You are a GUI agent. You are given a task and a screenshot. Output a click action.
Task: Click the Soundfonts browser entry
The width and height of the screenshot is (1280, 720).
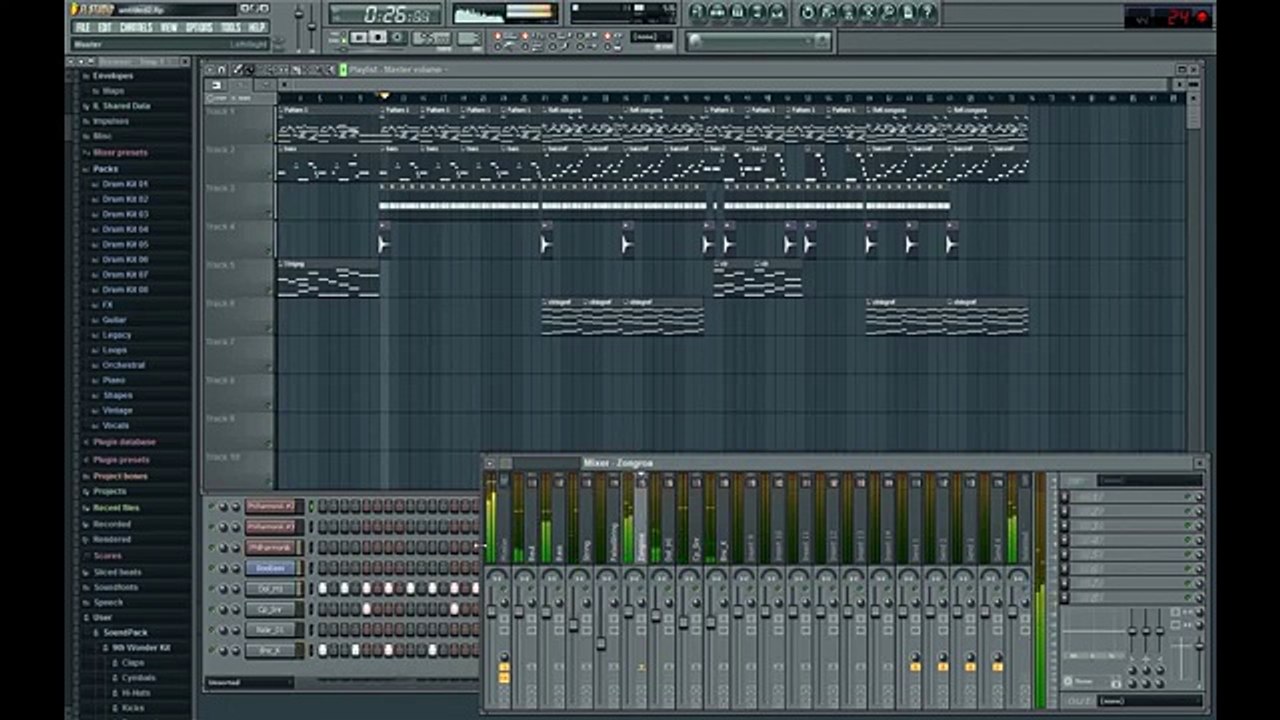click(116, 587)
